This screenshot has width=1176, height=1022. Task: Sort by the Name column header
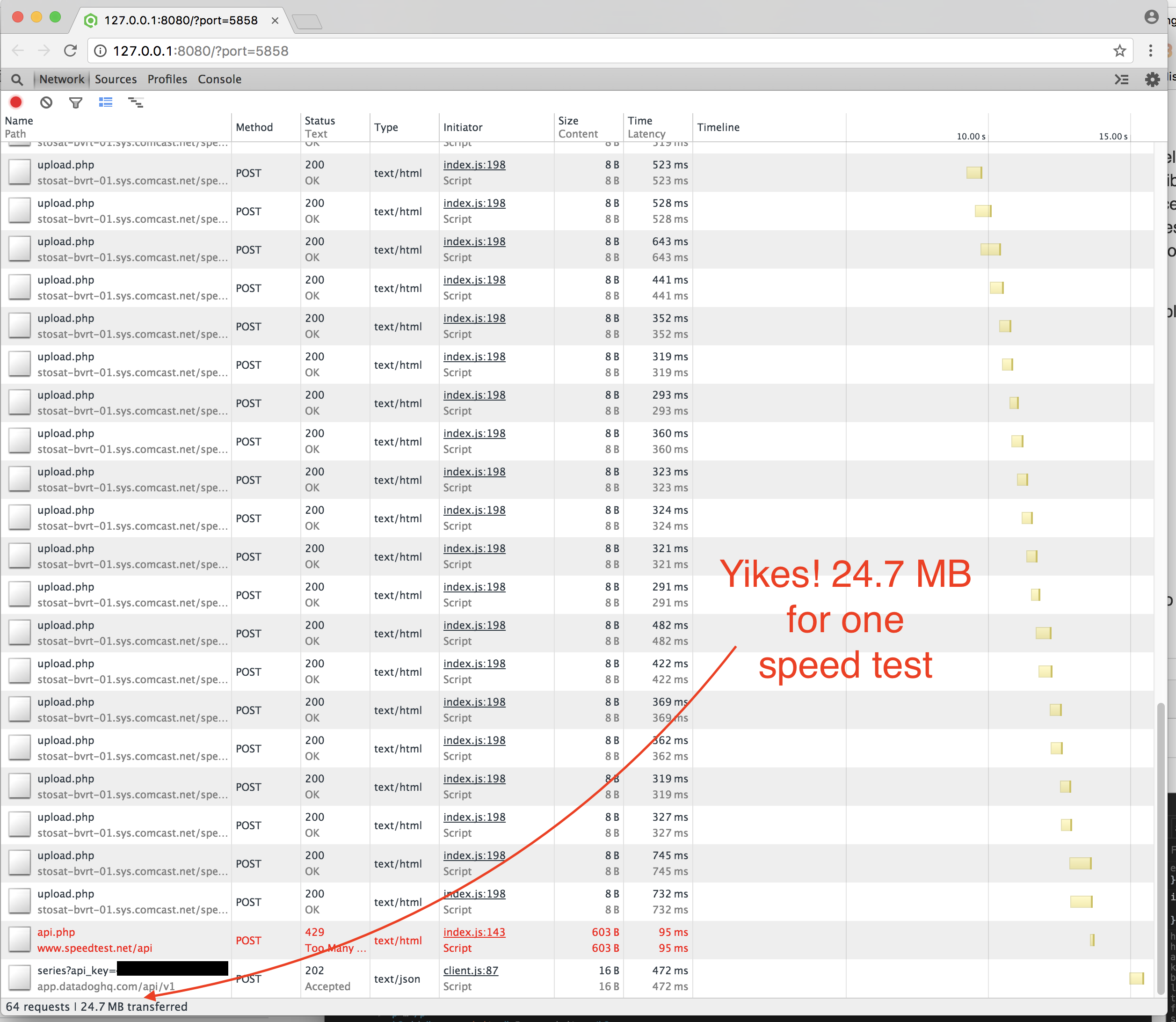(x=116, y=127)
